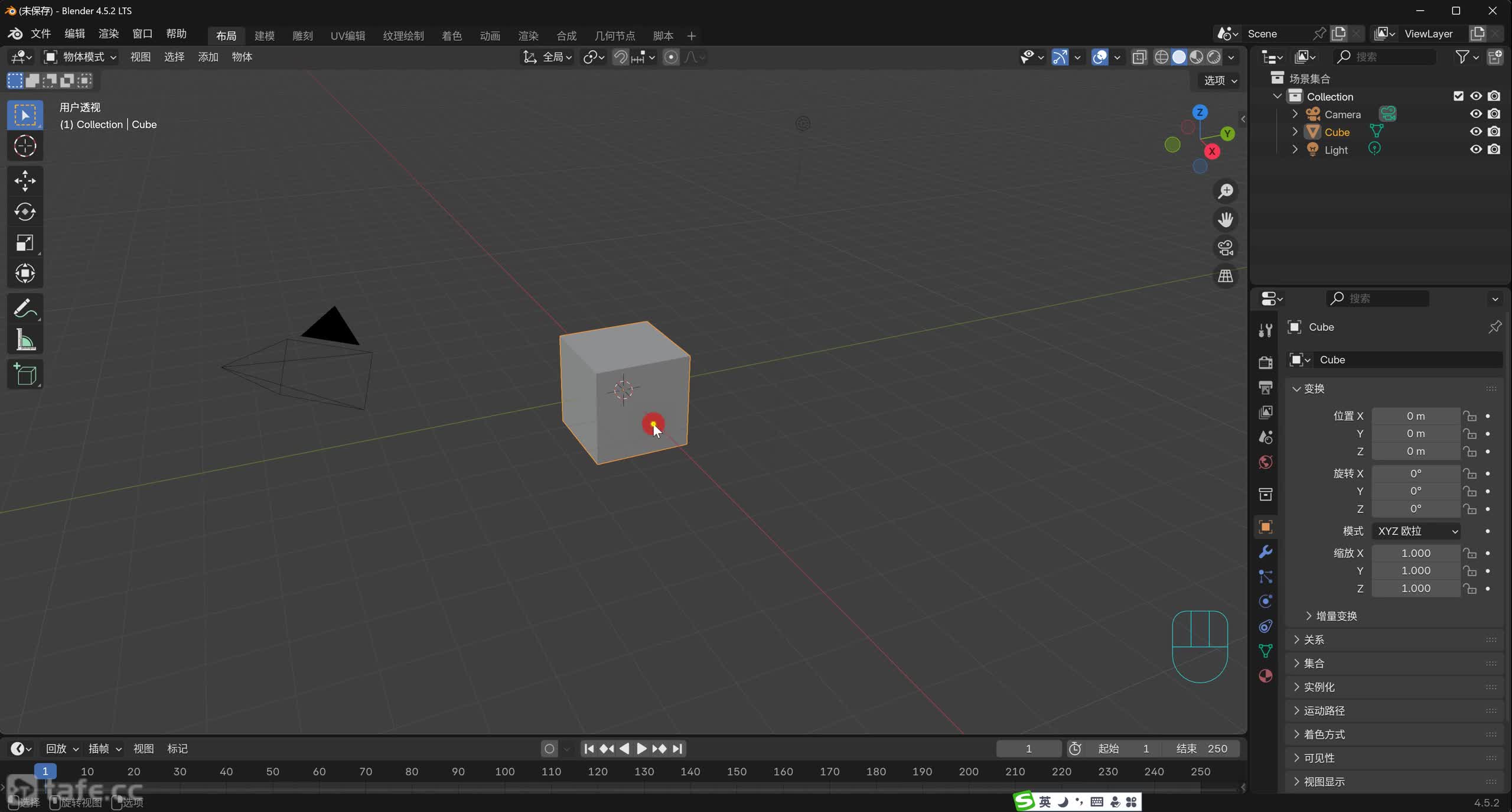The image size is (1512, 812).
Task: Click the 缩放 X value field
Action: [1415, 553]
